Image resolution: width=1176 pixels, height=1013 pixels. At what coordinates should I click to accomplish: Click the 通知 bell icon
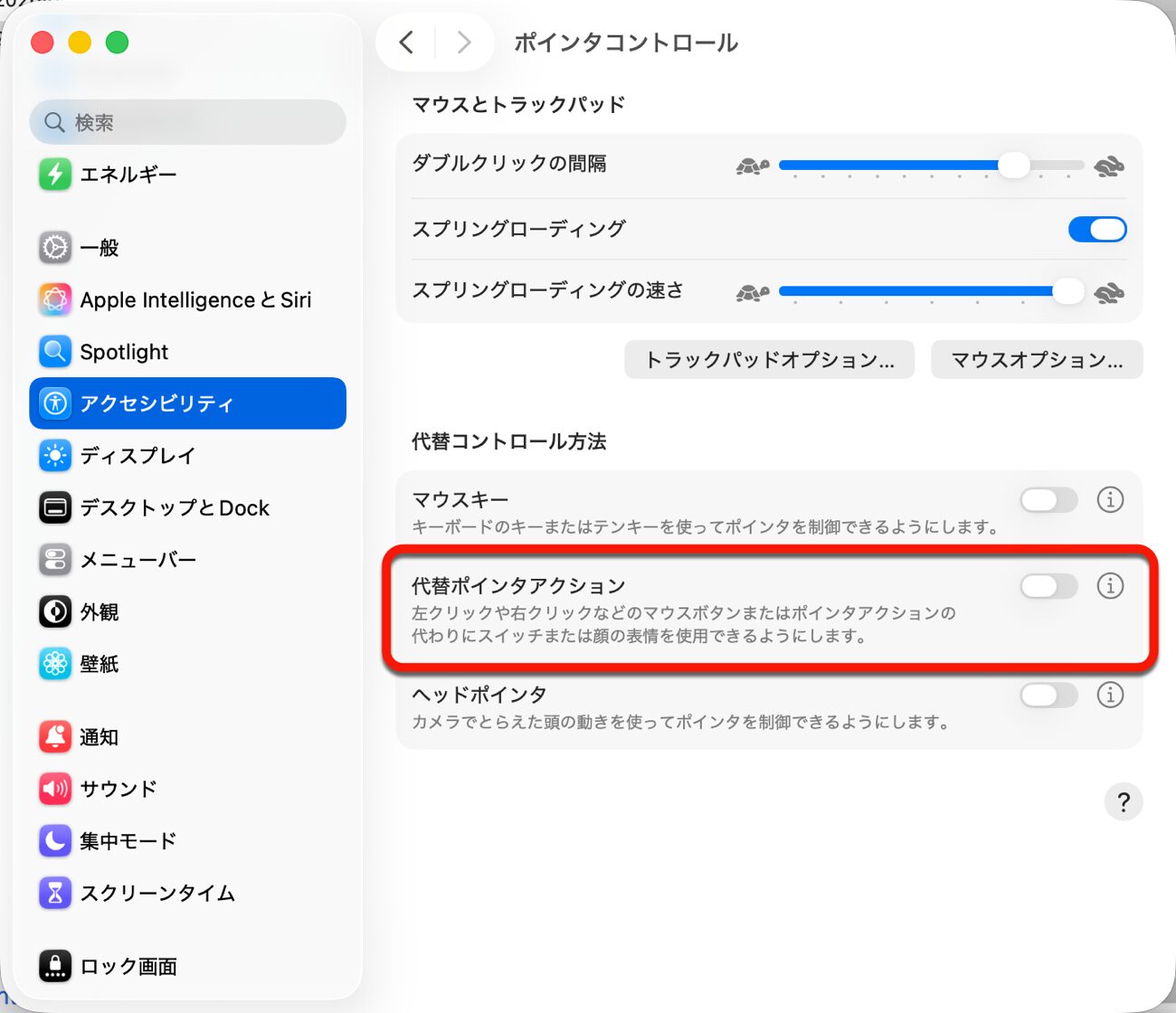coord(55,736)
